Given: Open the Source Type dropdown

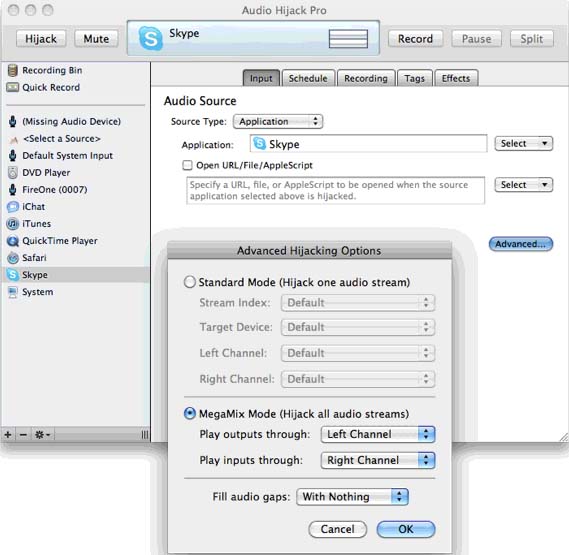Looking at the screenshot, I should coord(278,122).
